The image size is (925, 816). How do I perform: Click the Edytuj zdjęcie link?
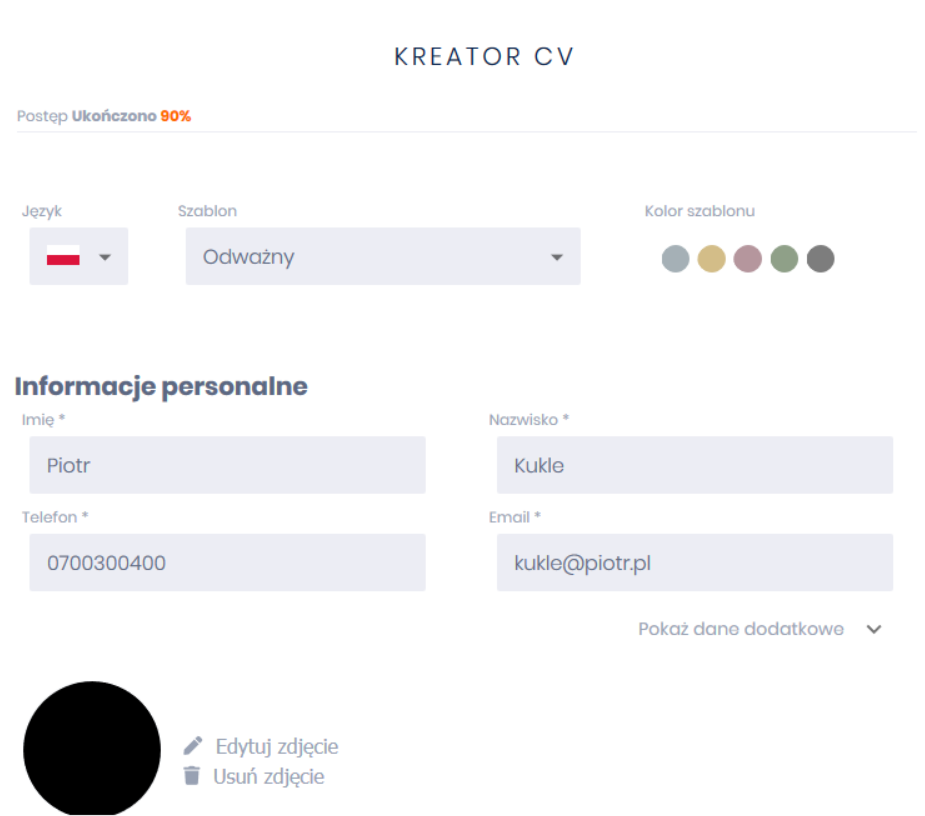(277, 746)
